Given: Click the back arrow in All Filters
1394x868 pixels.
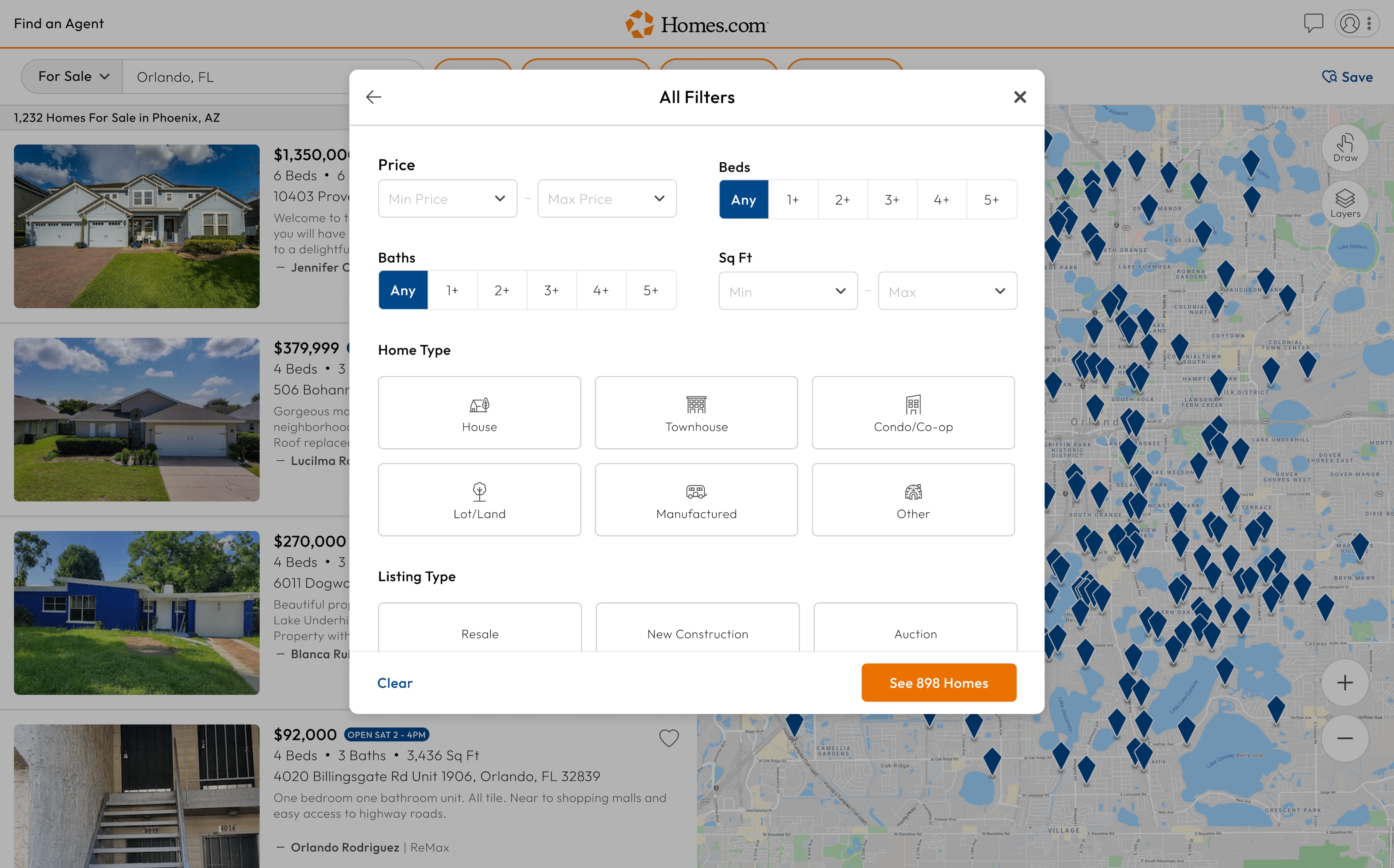Looking at the screenshot, I should (x=373, y=97).
